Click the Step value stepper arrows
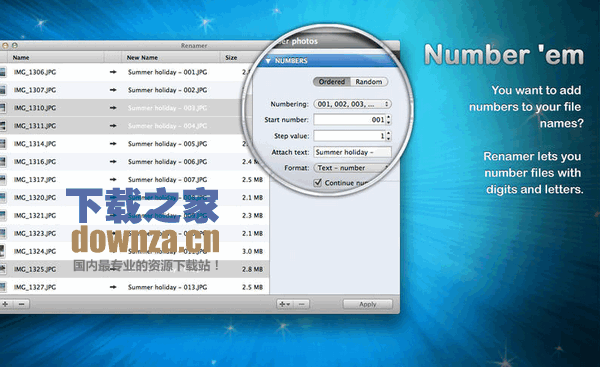The height and width of the screenshot is (367, 600). (388, 136)
